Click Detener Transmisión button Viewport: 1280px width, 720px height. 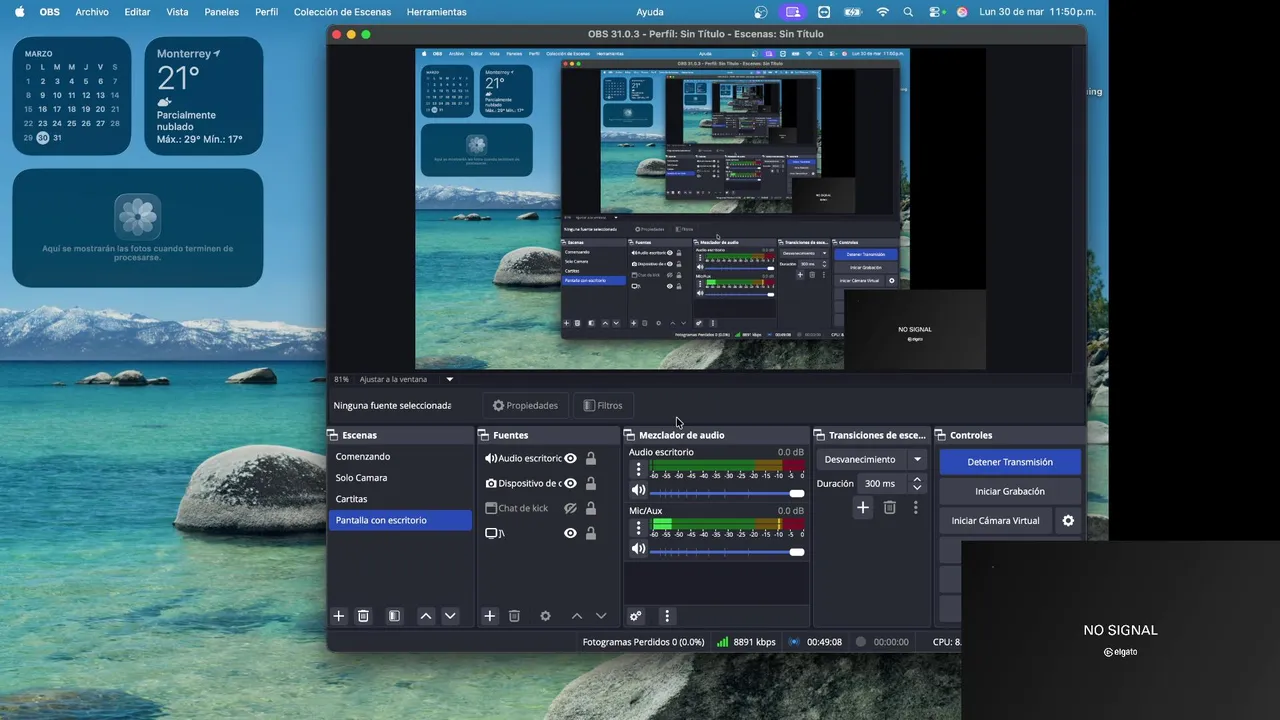(1010, 462)
